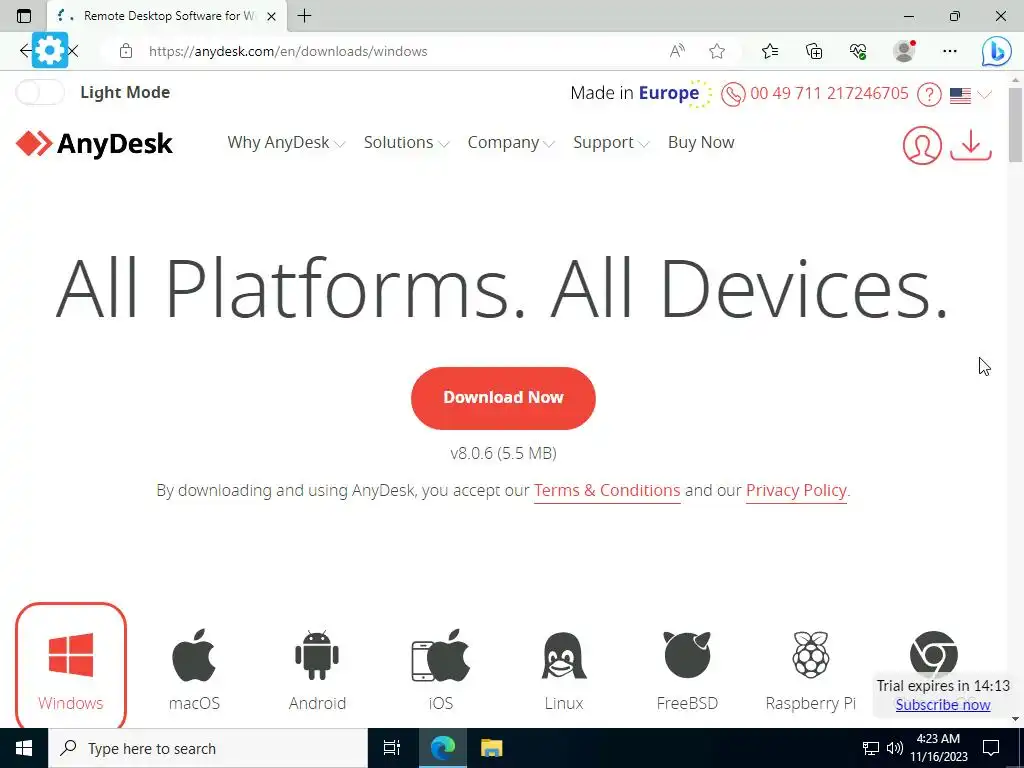Open the US flag language selector

pos(970,95)
